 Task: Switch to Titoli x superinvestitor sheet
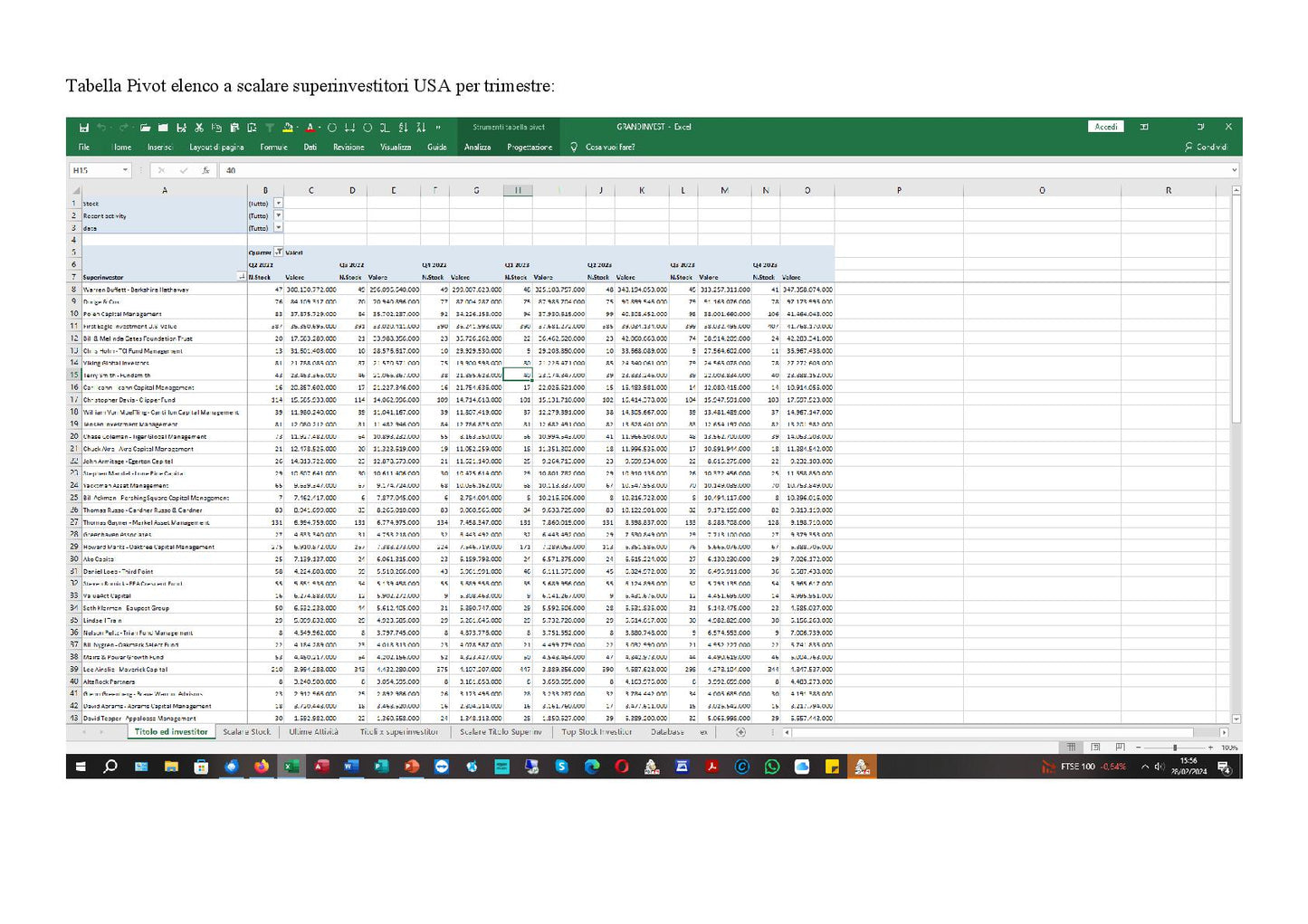(399, 732)
